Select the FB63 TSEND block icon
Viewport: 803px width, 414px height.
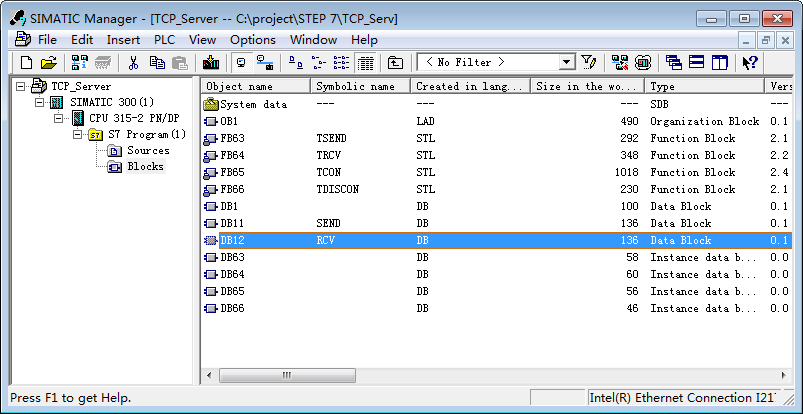(x=211, y=139)
